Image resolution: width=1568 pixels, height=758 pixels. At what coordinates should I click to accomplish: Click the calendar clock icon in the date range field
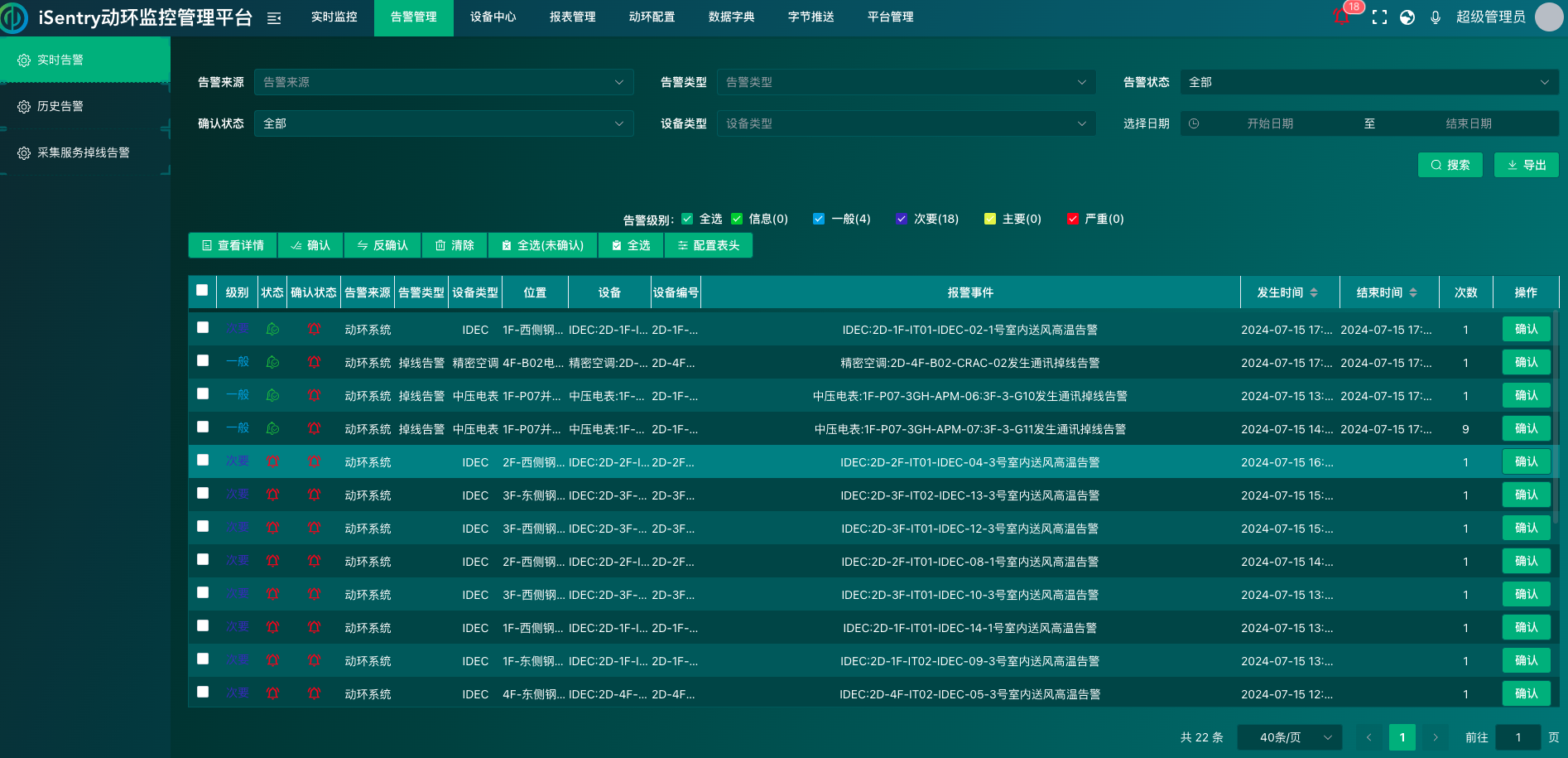[x=1194, y=123]
